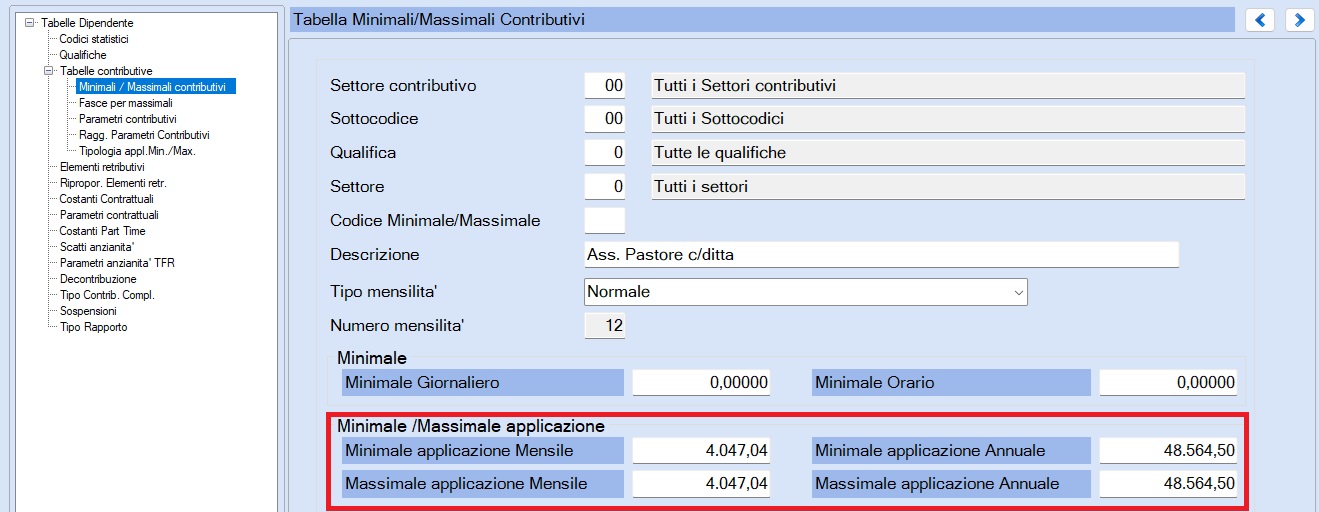
Task: Open Parametri contributivi in the tree
Action: point(128,119)
